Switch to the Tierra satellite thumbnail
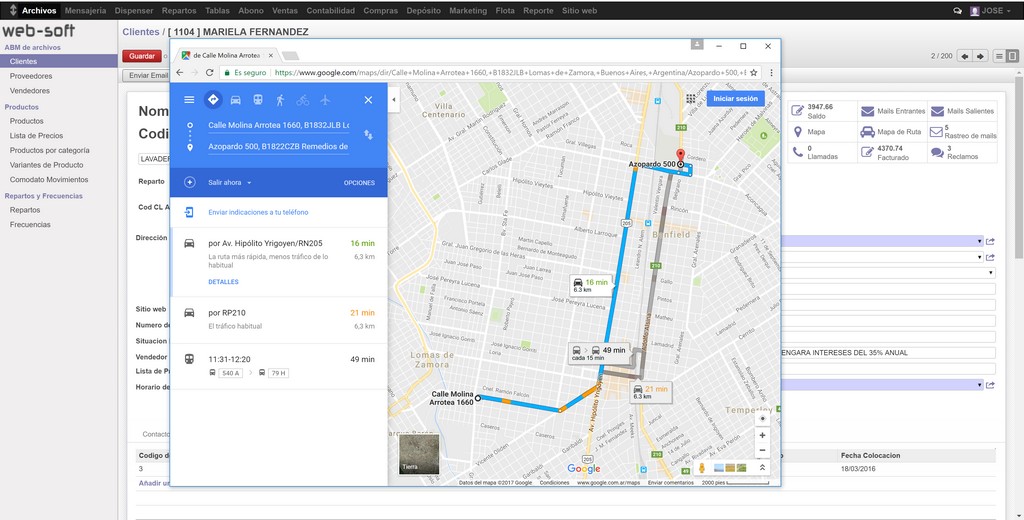This screenshot has height=520, width=1024. [419, 454]
